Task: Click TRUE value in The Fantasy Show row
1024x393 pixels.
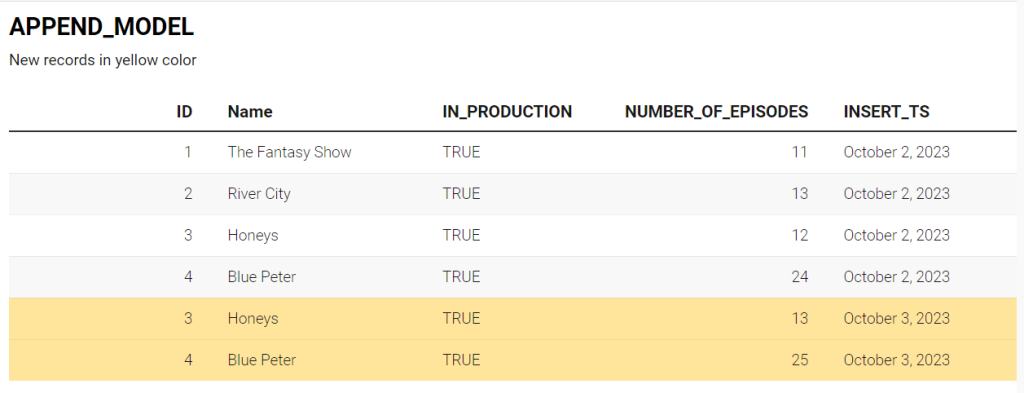Action: (461, 152)
